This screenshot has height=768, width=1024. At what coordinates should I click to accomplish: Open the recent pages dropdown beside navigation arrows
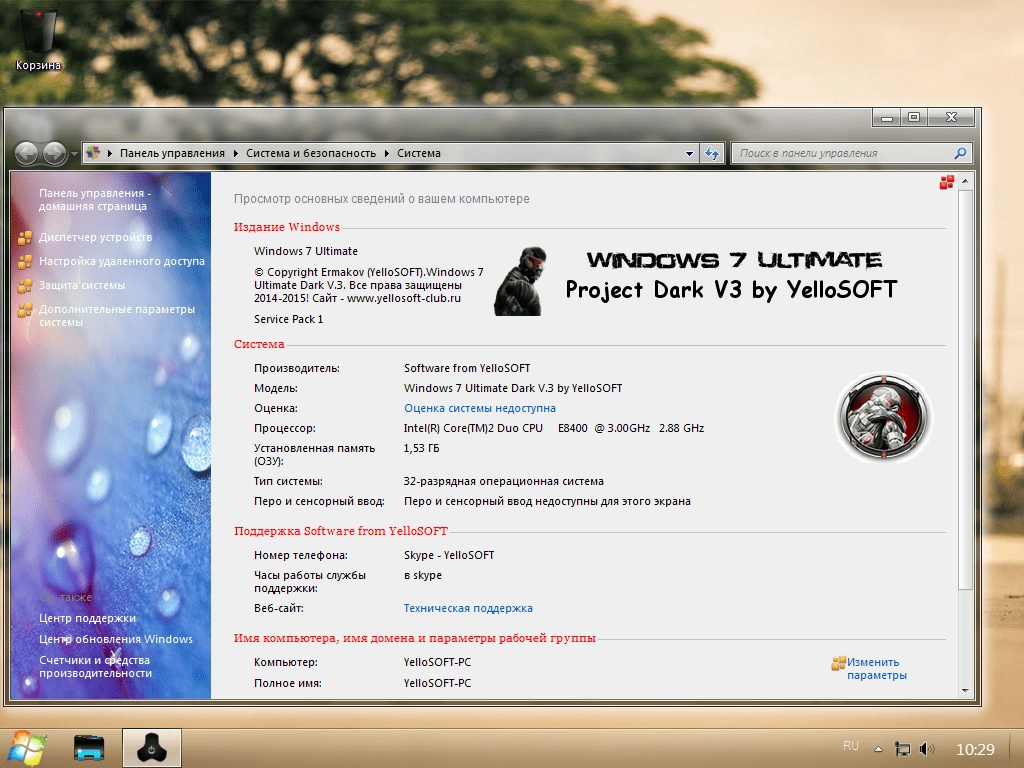74,154
